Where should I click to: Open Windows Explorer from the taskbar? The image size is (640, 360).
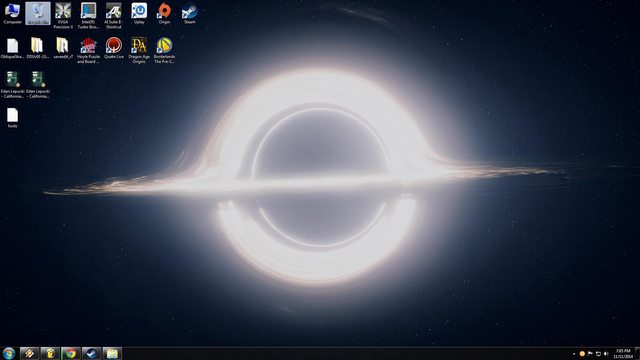(x=112, y=353)
